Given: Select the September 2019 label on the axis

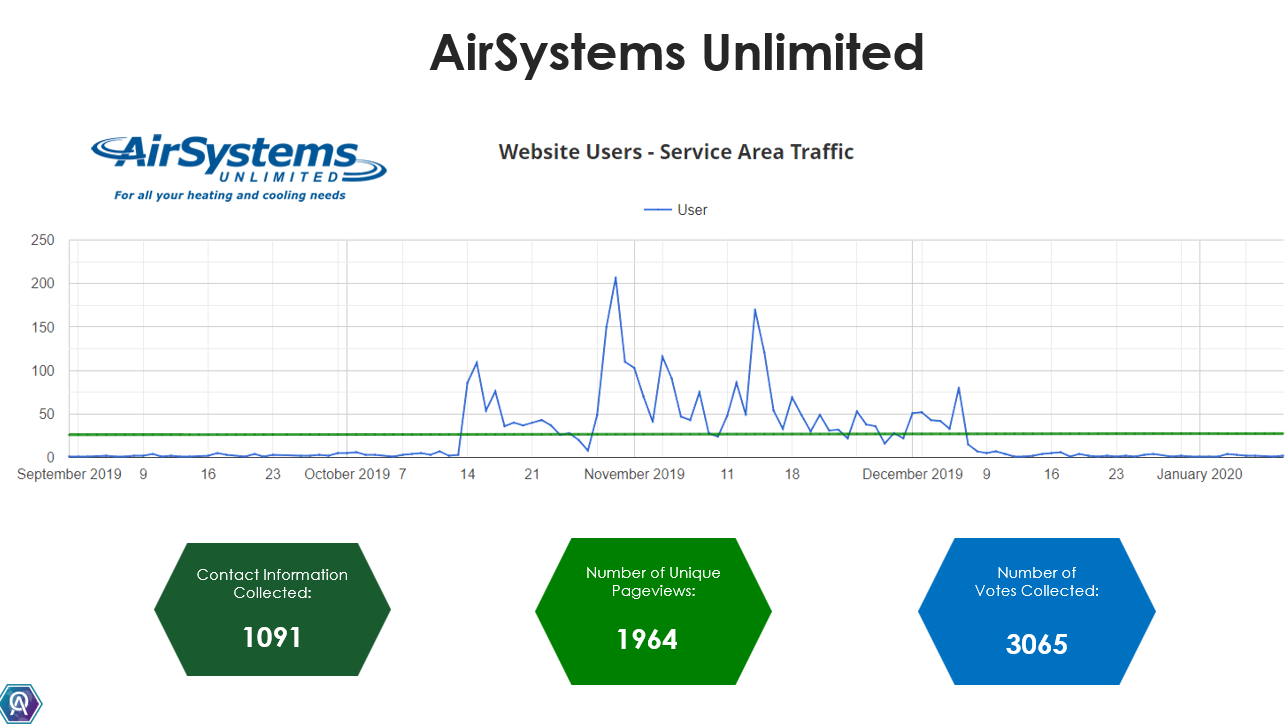Looking at the screenshot, I should pyautogui.click(x=69, y=474).
